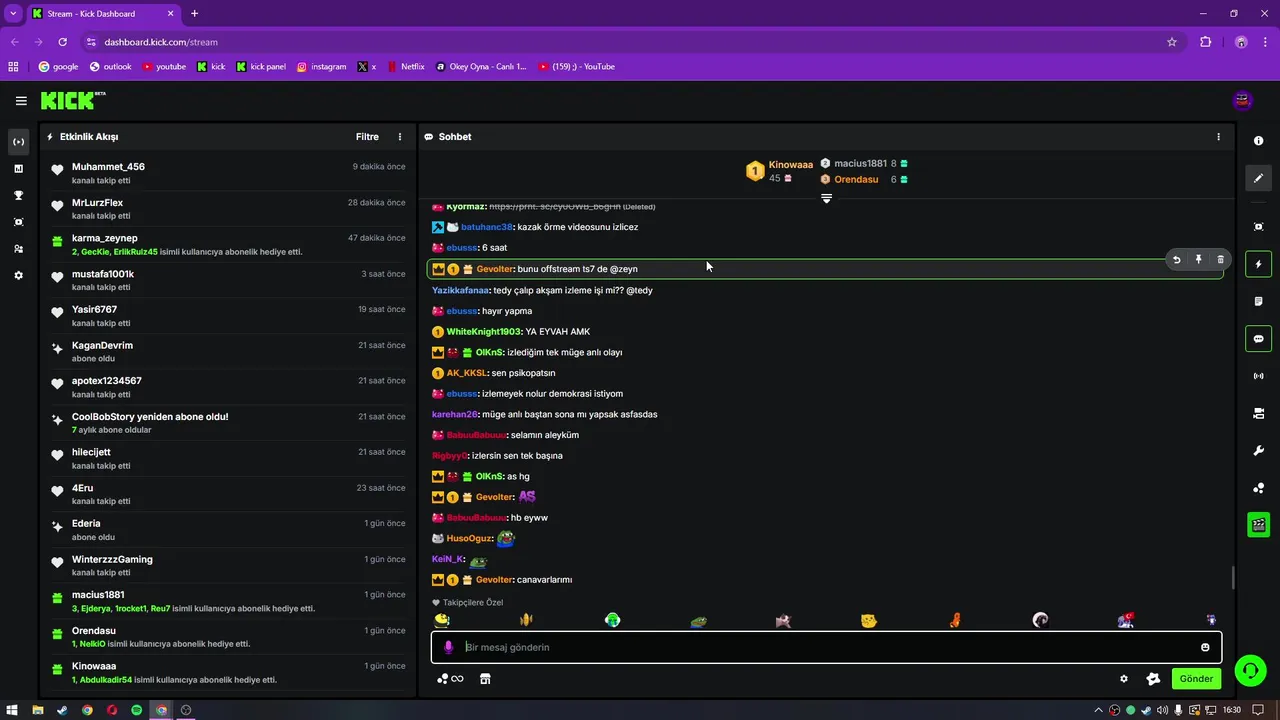Viewport: 1280px width, 720px height.
Task: Open Spotify from the taskbar
Action: (x=137, y=710)
